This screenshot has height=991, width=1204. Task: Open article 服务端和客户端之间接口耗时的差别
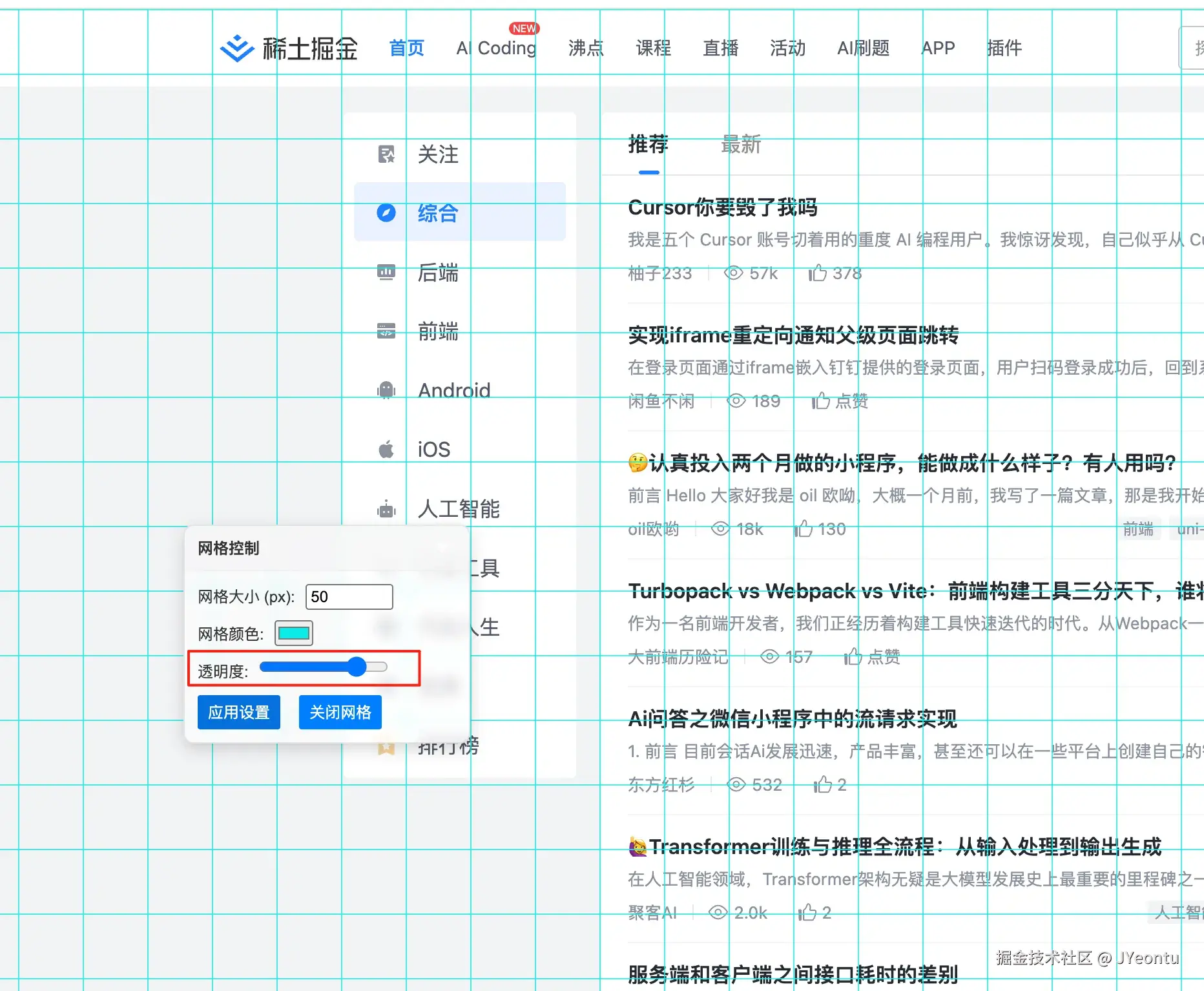(x=793, y=974)
